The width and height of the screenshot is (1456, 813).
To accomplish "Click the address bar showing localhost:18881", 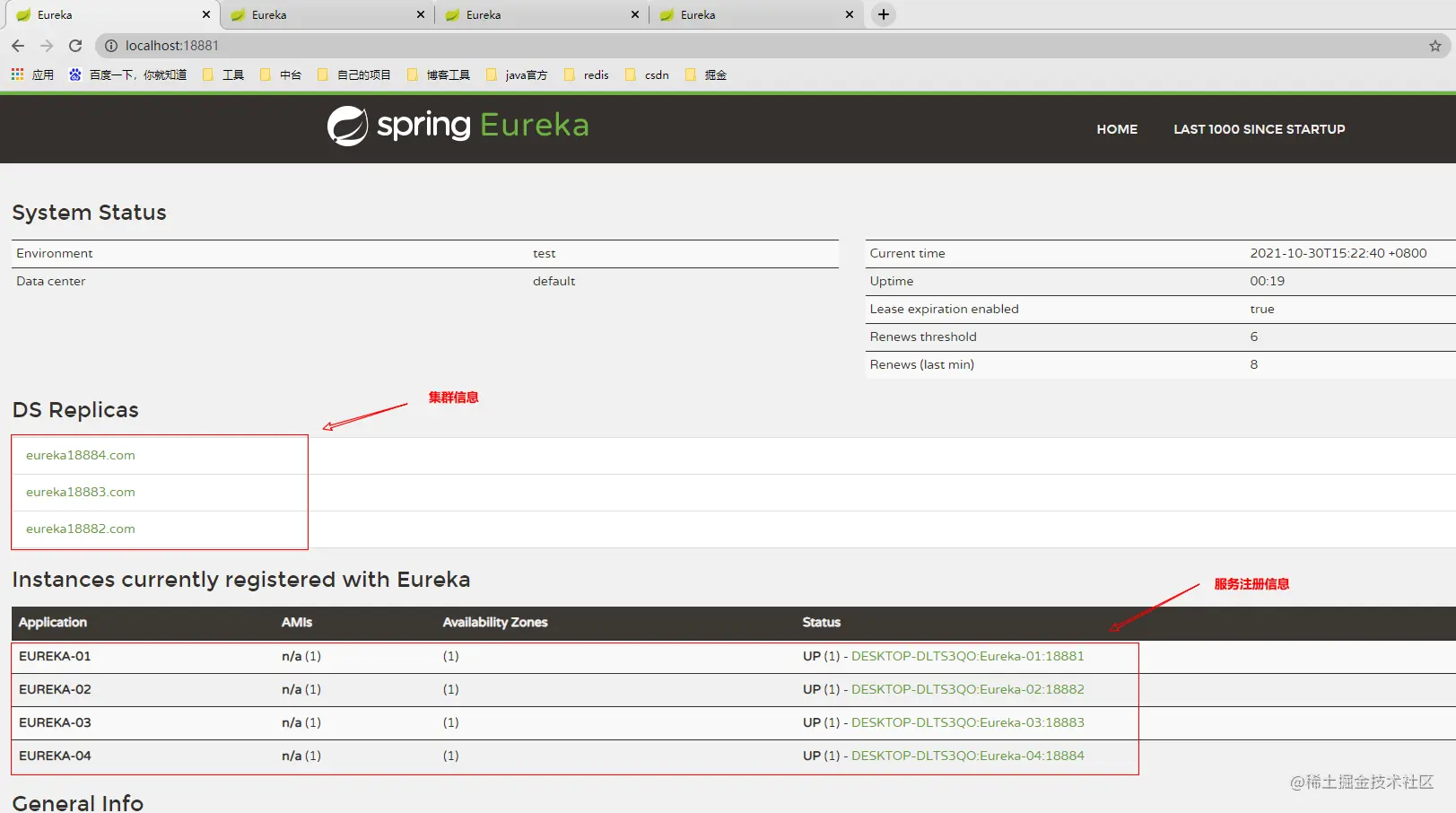I will 772,46.
